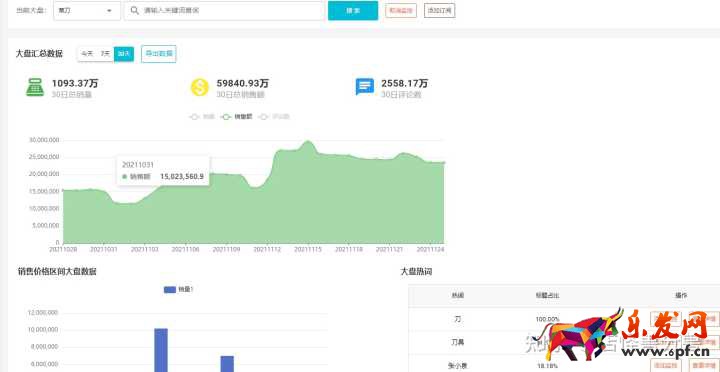Viewport: 720px width, 372px height.
Task: Click the first gray legend marker above the chart
Action: [x=195, y=117]
